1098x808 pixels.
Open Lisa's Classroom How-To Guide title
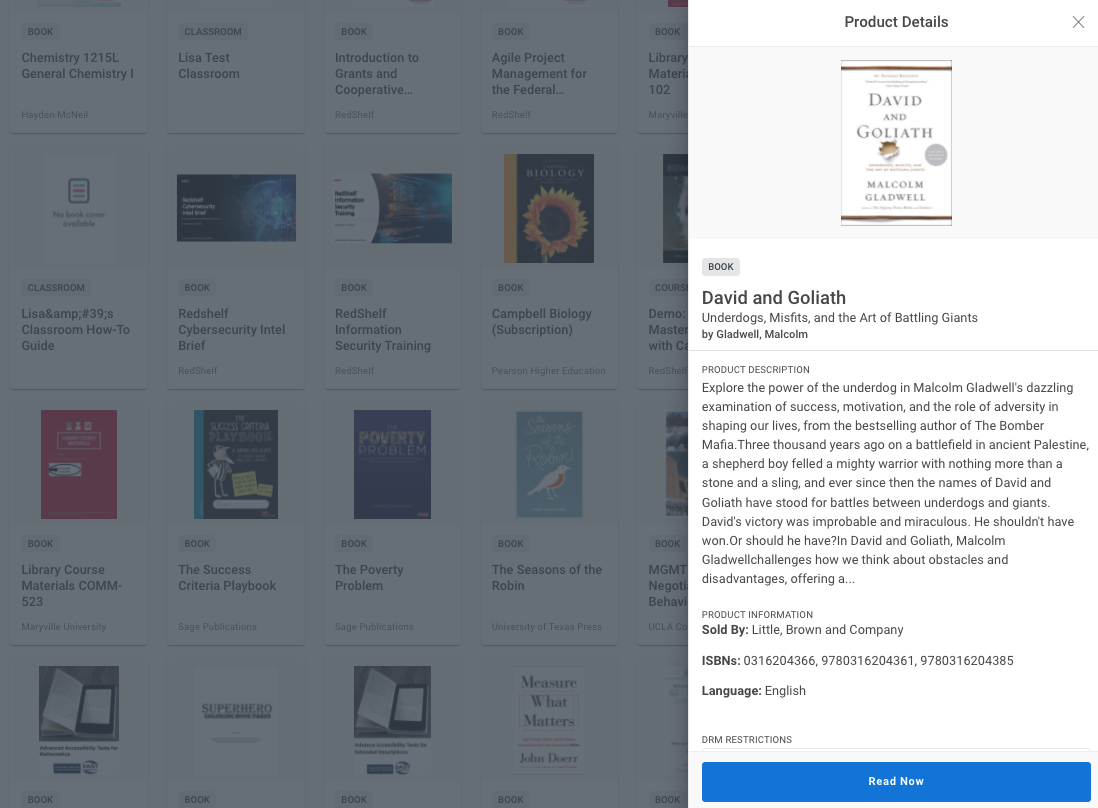pos(76,330)
